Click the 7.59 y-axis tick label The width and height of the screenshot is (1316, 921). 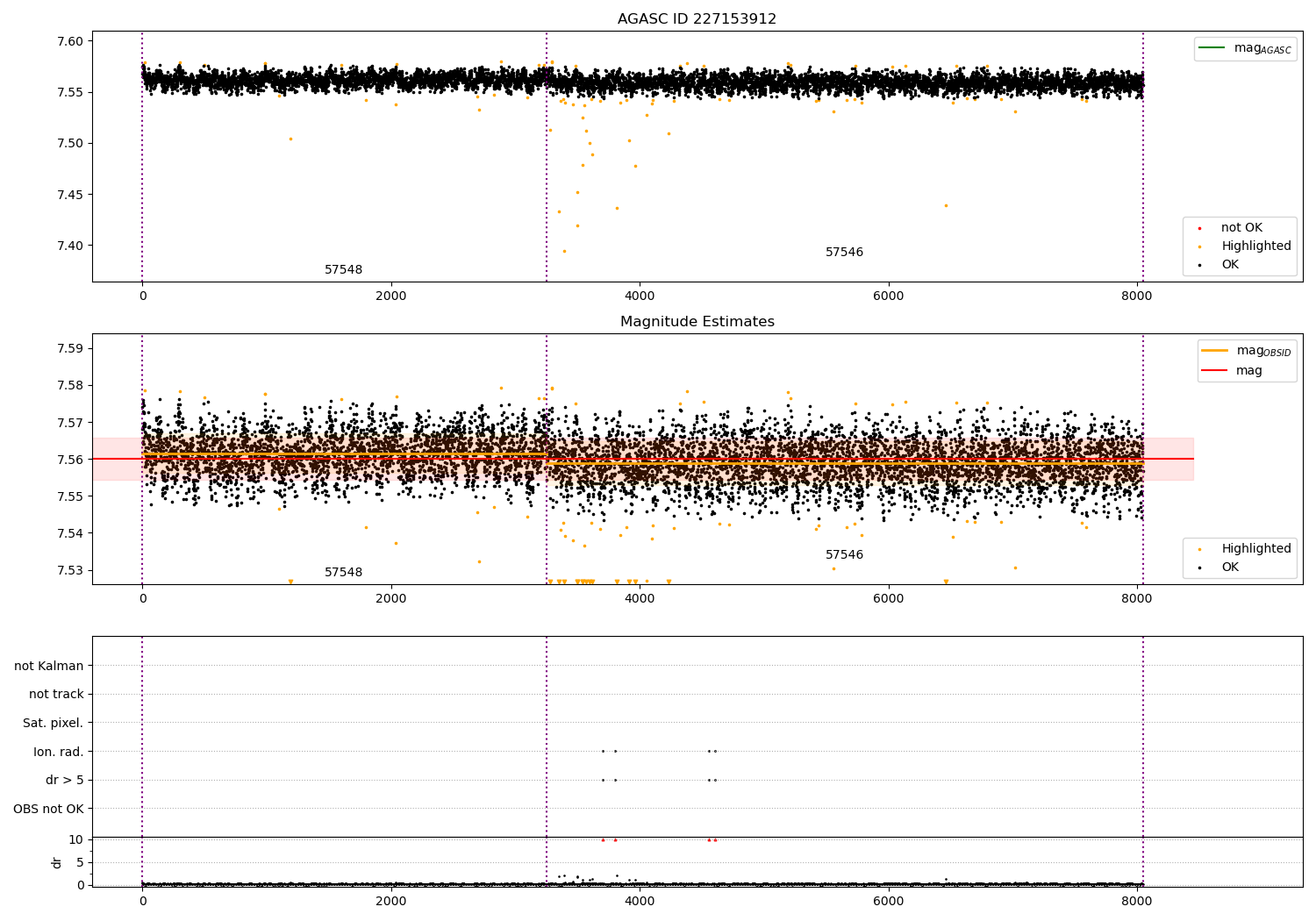pos(70,348)
